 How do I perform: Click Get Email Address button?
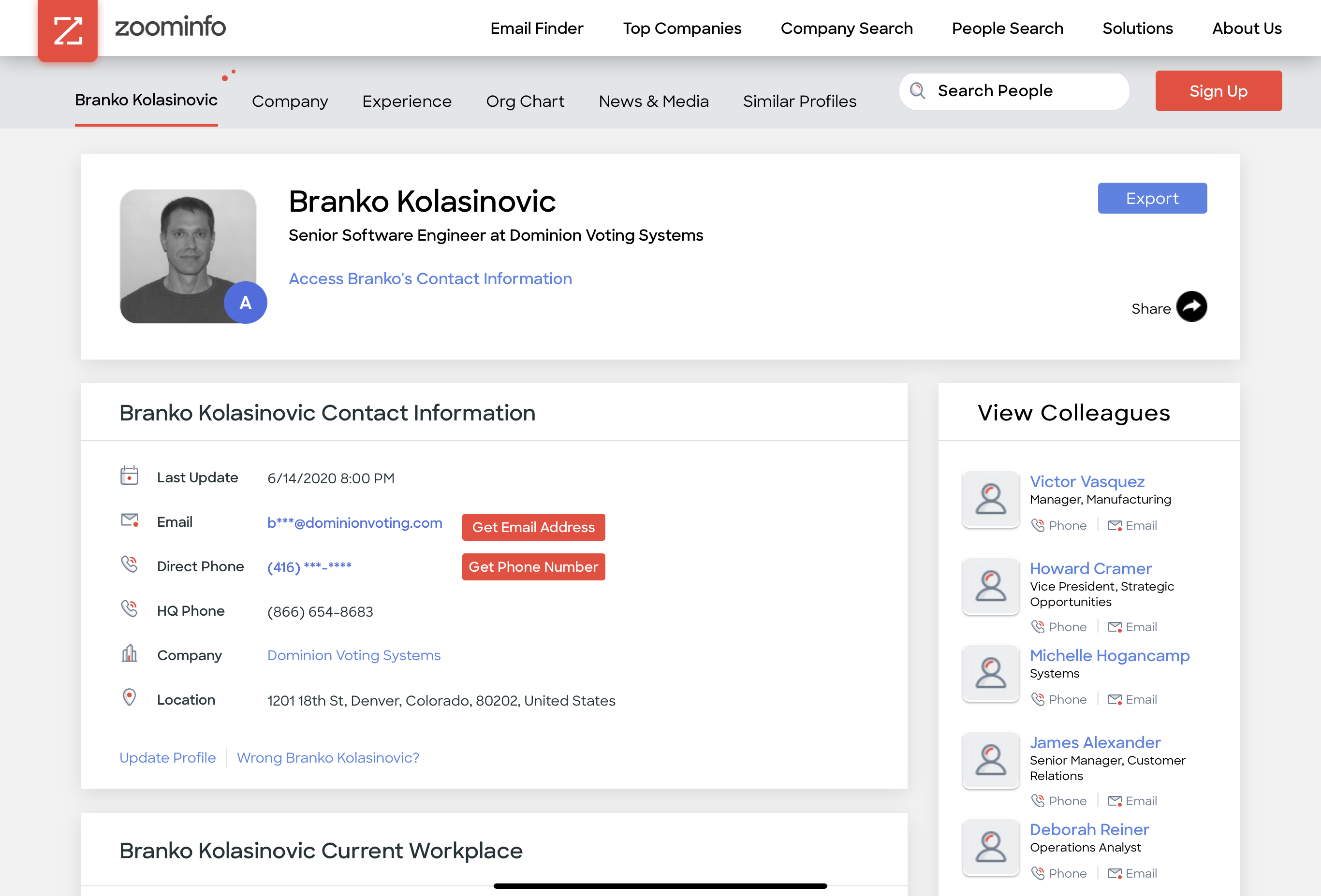(x=533, y=527)
